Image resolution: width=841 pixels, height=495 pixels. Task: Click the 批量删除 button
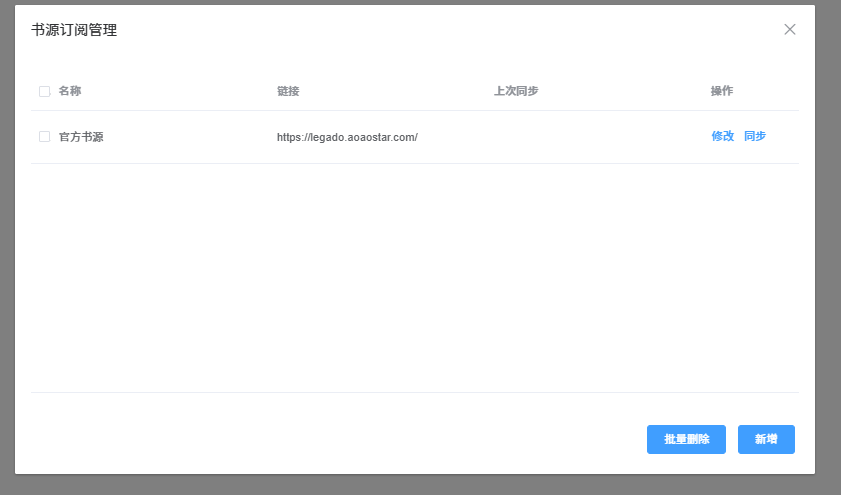click(687, 439)
